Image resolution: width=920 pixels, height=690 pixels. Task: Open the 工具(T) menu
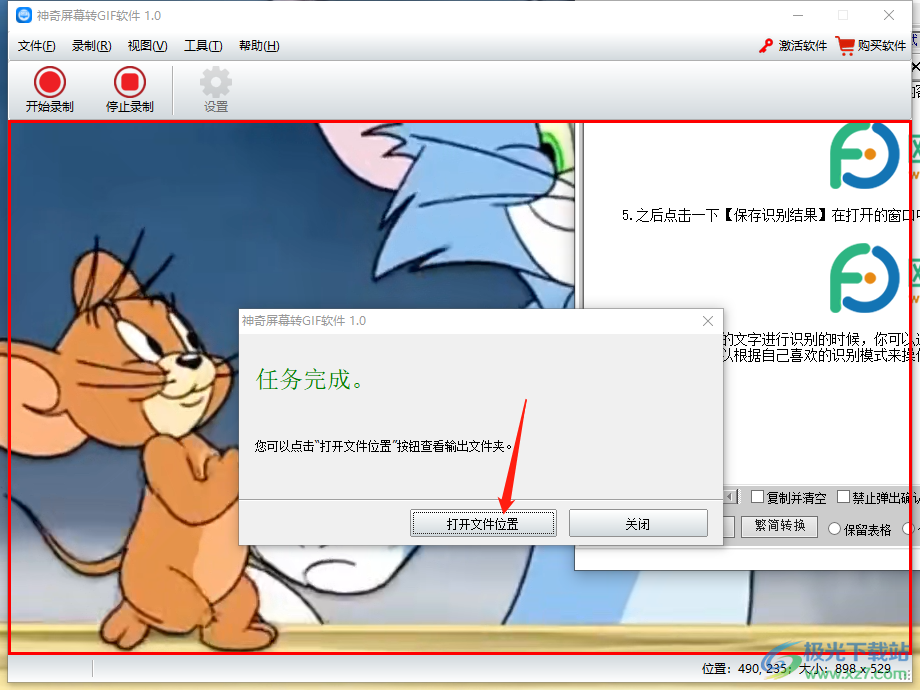(203, 46)
